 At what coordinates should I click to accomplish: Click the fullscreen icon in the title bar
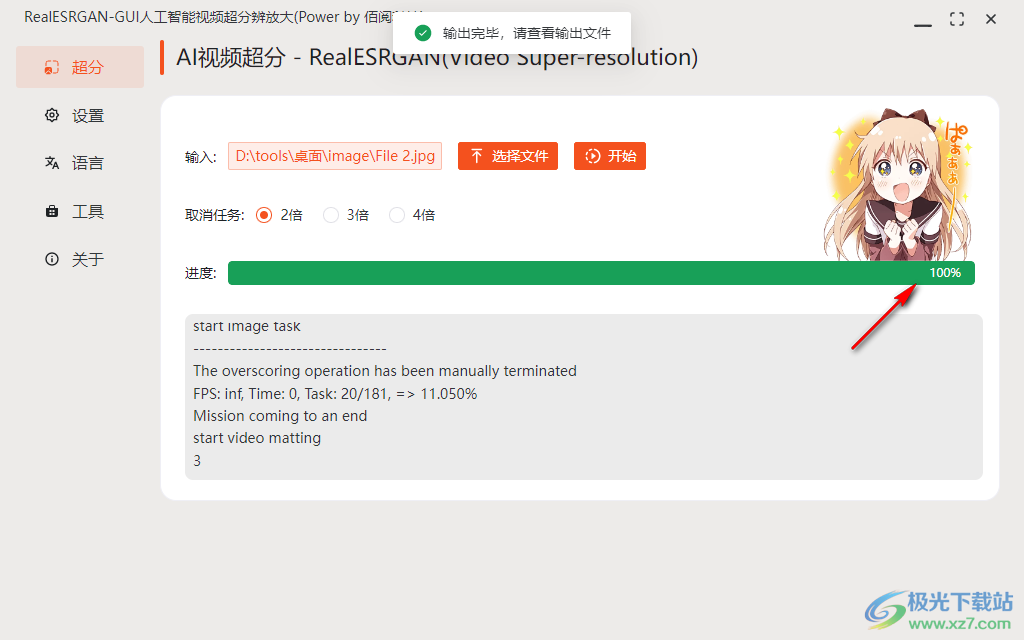click(x=956, y=18)
